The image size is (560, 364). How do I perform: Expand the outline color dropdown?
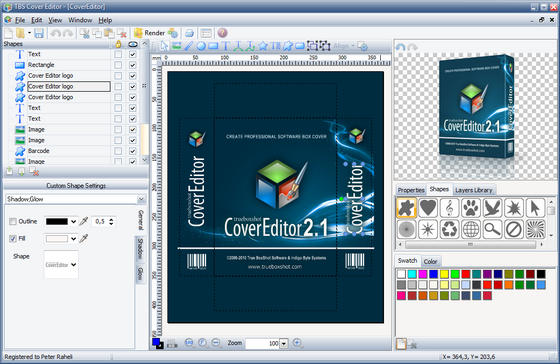[x=73, y=221]
